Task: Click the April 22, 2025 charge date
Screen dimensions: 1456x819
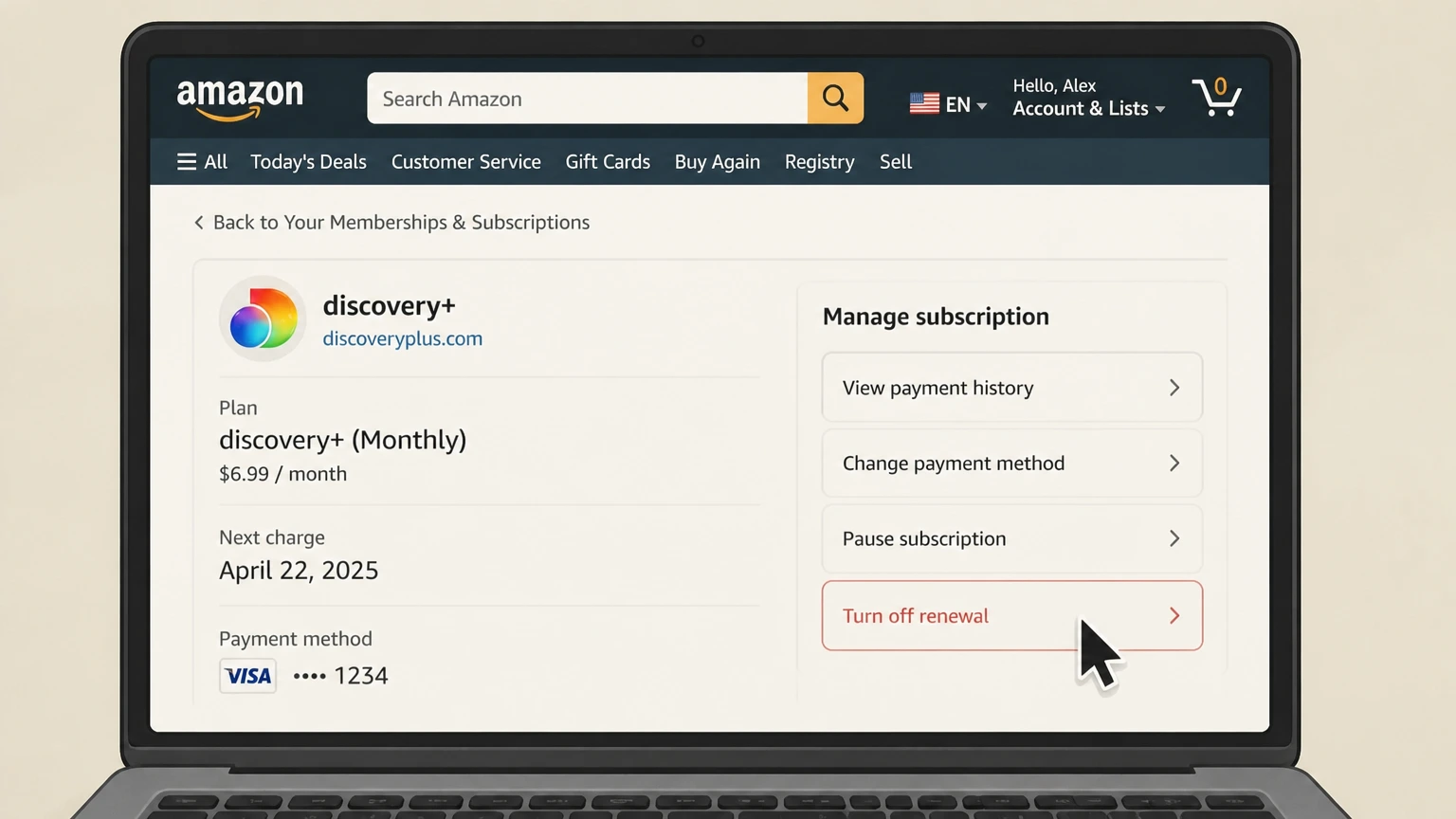Action: [299, 571]
